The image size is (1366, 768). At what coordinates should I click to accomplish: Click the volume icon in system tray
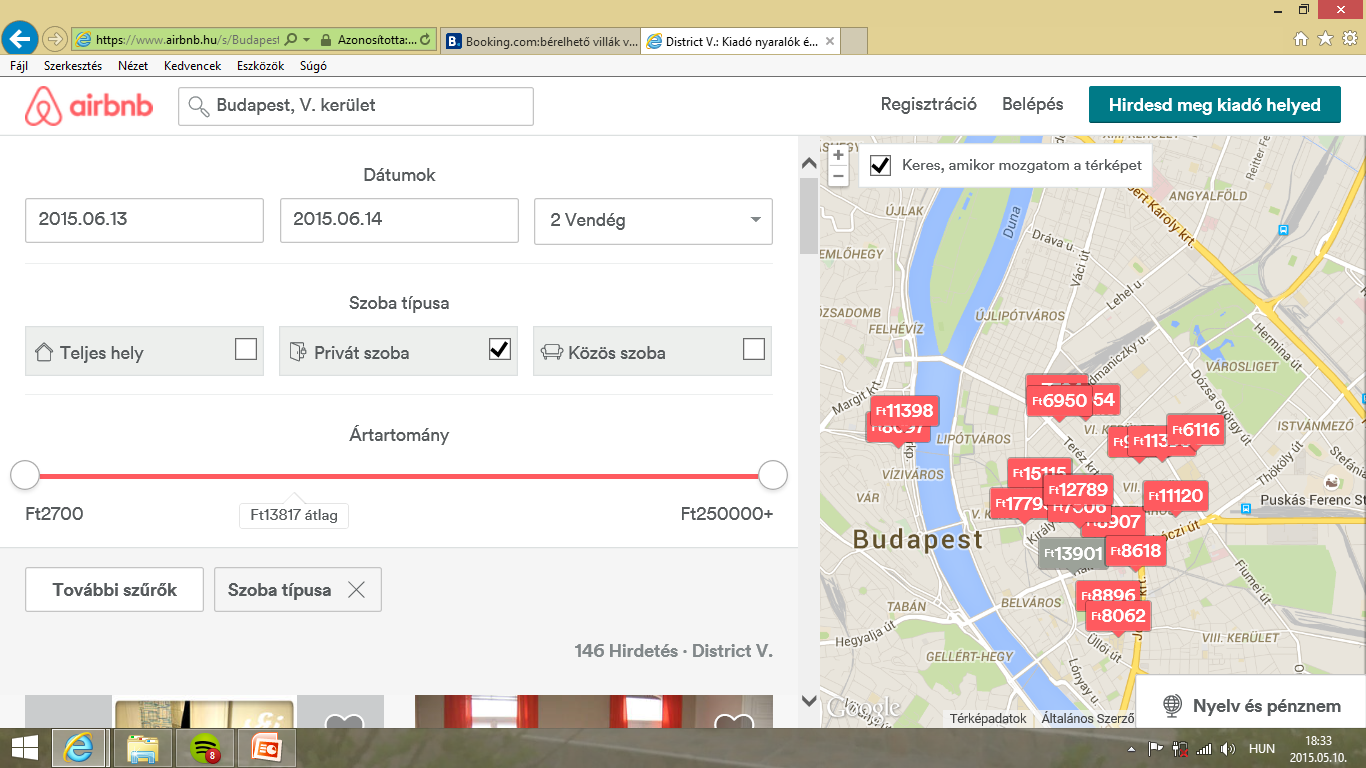tap(1228, 748)
